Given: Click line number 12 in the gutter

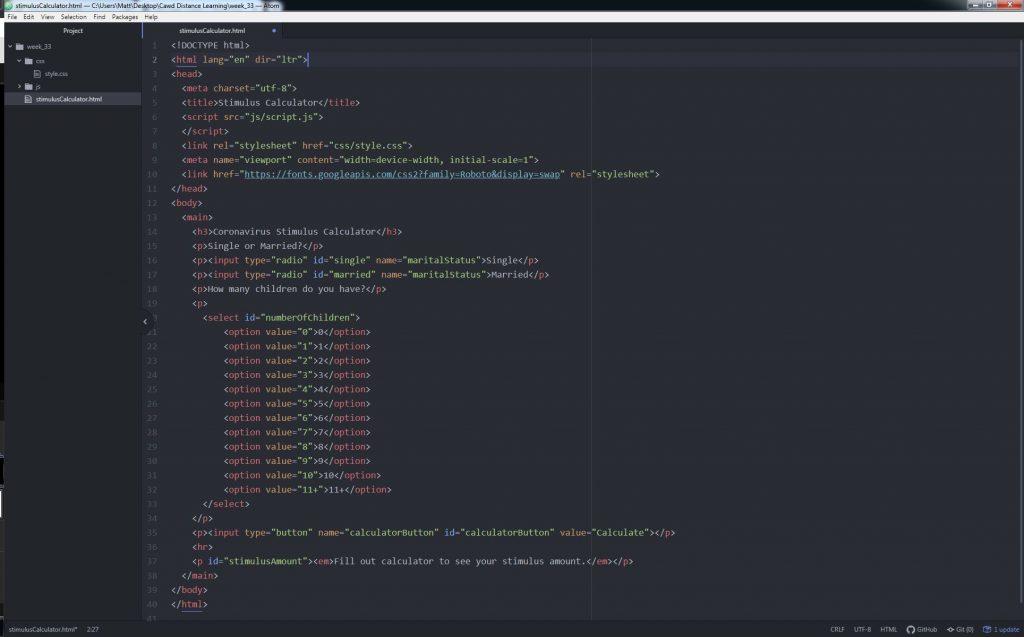Looking at the screenshot, I should click(x=152, y=203).
